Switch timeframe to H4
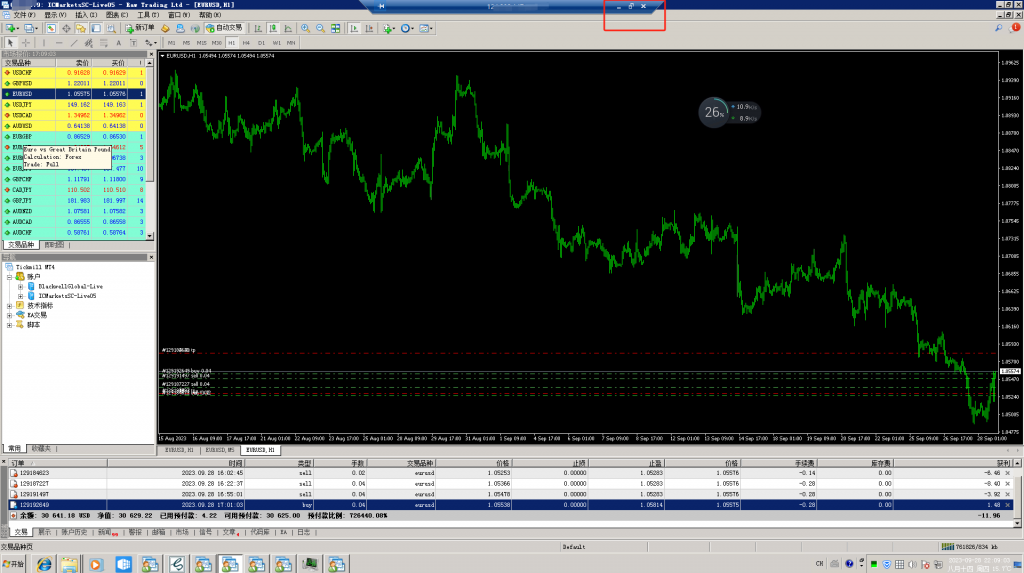Screen dimensions: 1024x573 pyautogui.click(x=246, y=42)
